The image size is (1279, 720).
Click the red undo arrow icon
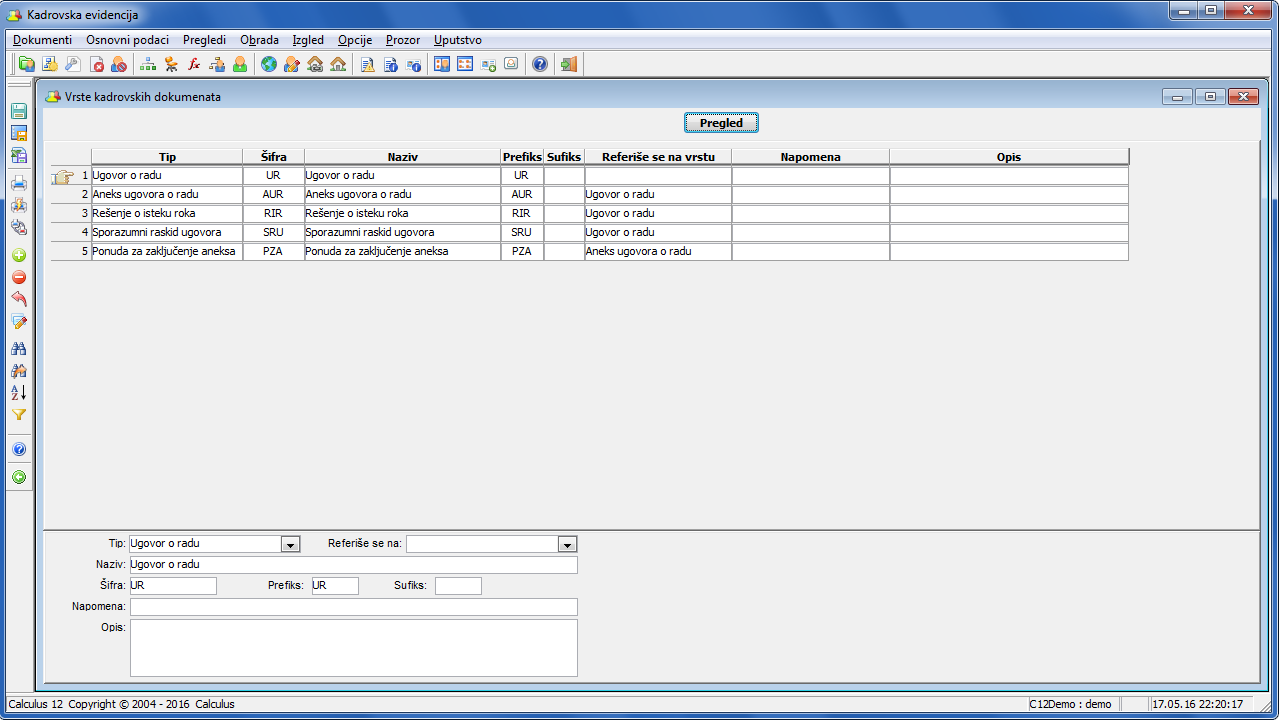point(18,299)
